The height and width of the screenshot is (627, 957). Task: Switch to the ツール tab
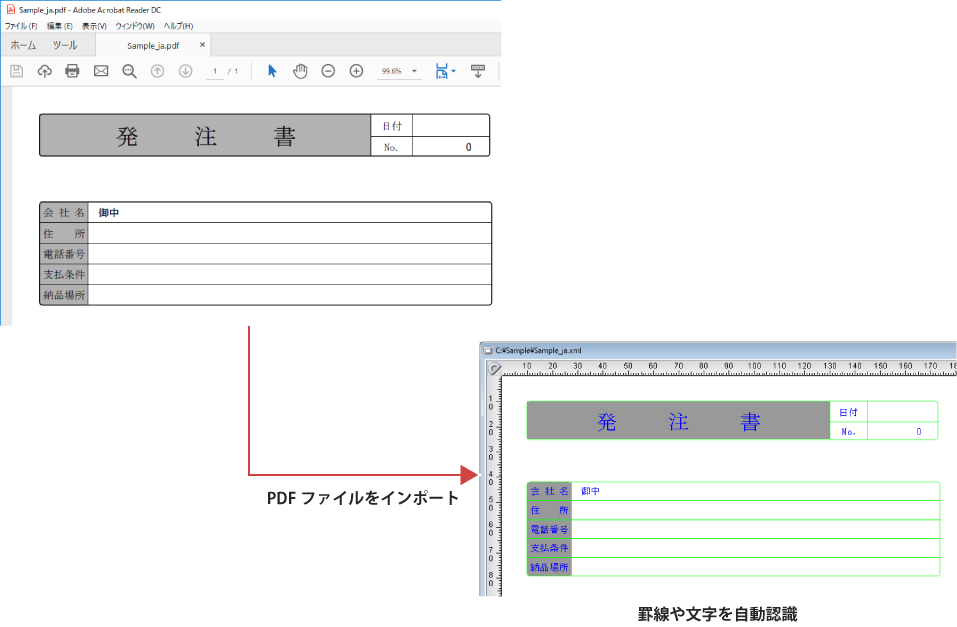(x=65, y=45)
